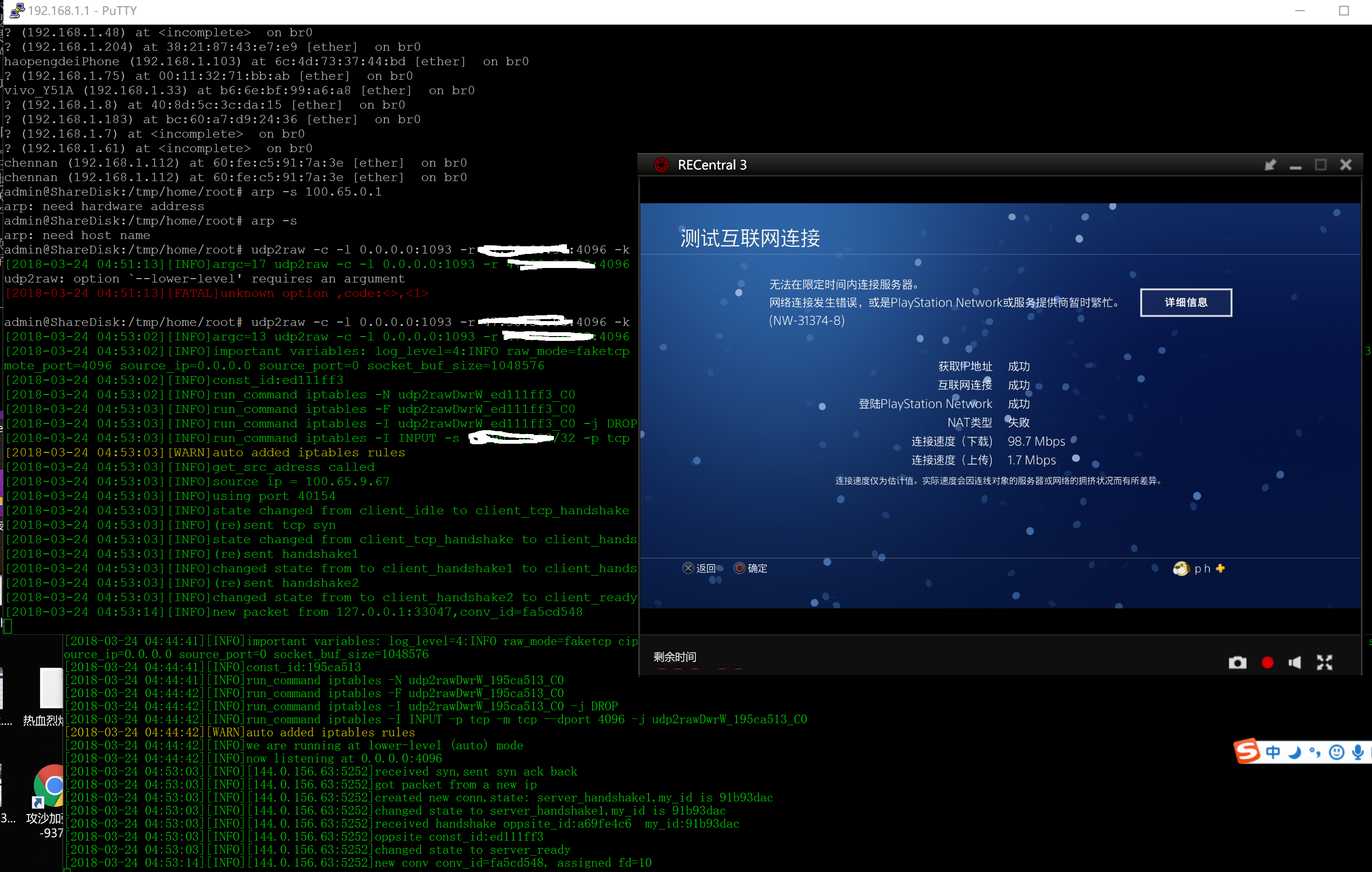Click 'running at lower-level (auto) mode' line

pyautogui.click(x=294, y=745)
